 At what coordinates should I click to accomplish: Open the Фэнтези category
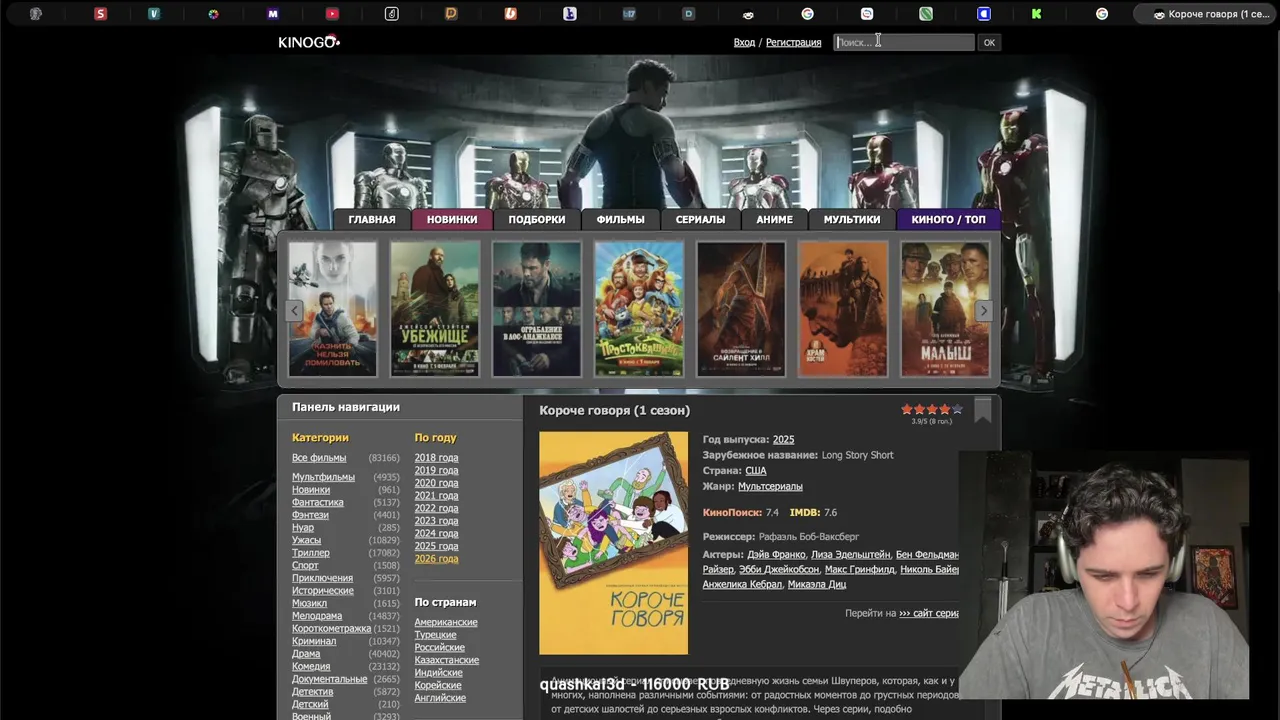click(x=310, y=515)
